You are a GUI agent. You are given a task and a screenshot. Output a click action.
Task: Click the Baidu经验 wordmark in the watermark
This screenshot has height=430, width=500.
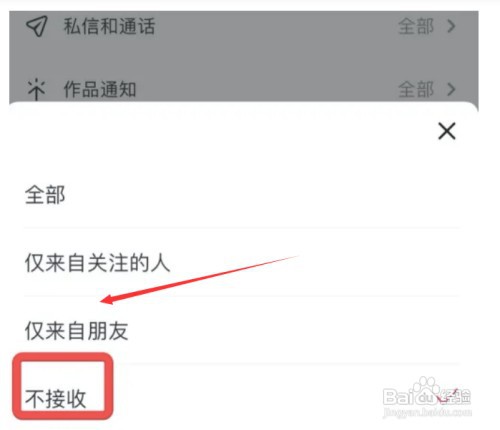(427, 396)
